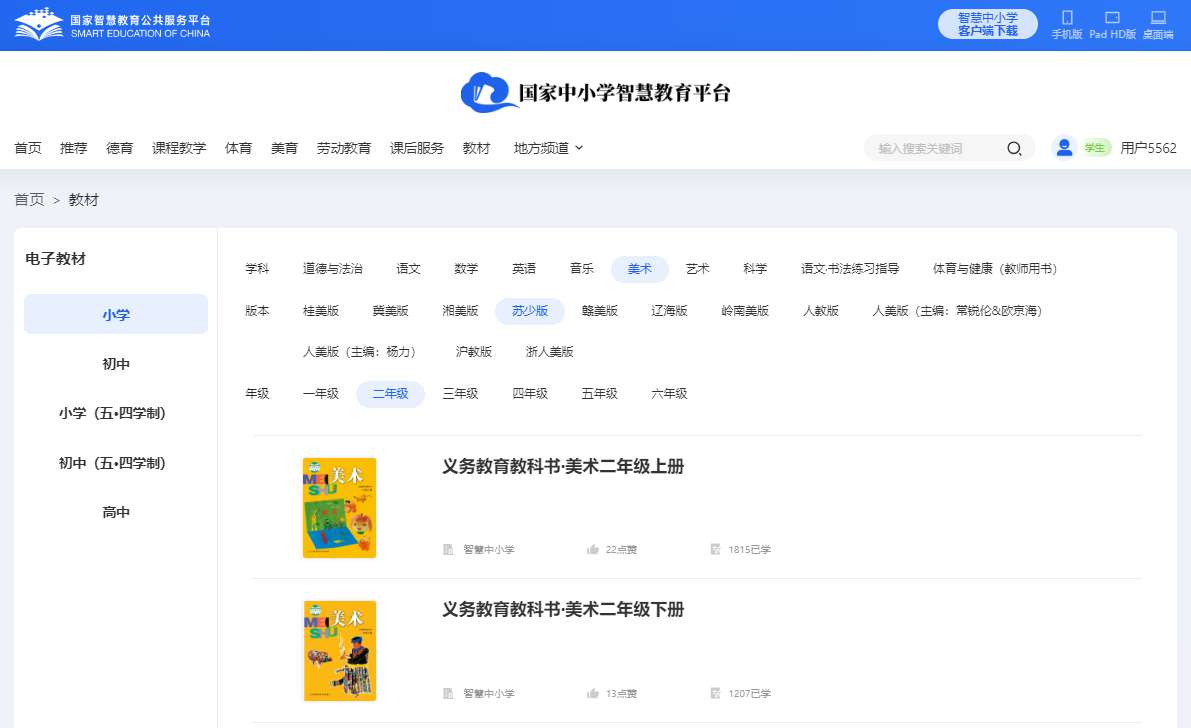The width and height of the screenshot is (1191, 728).
Task: Open the Pad HD版 tablet icon
Action: tap(1112, 25)
